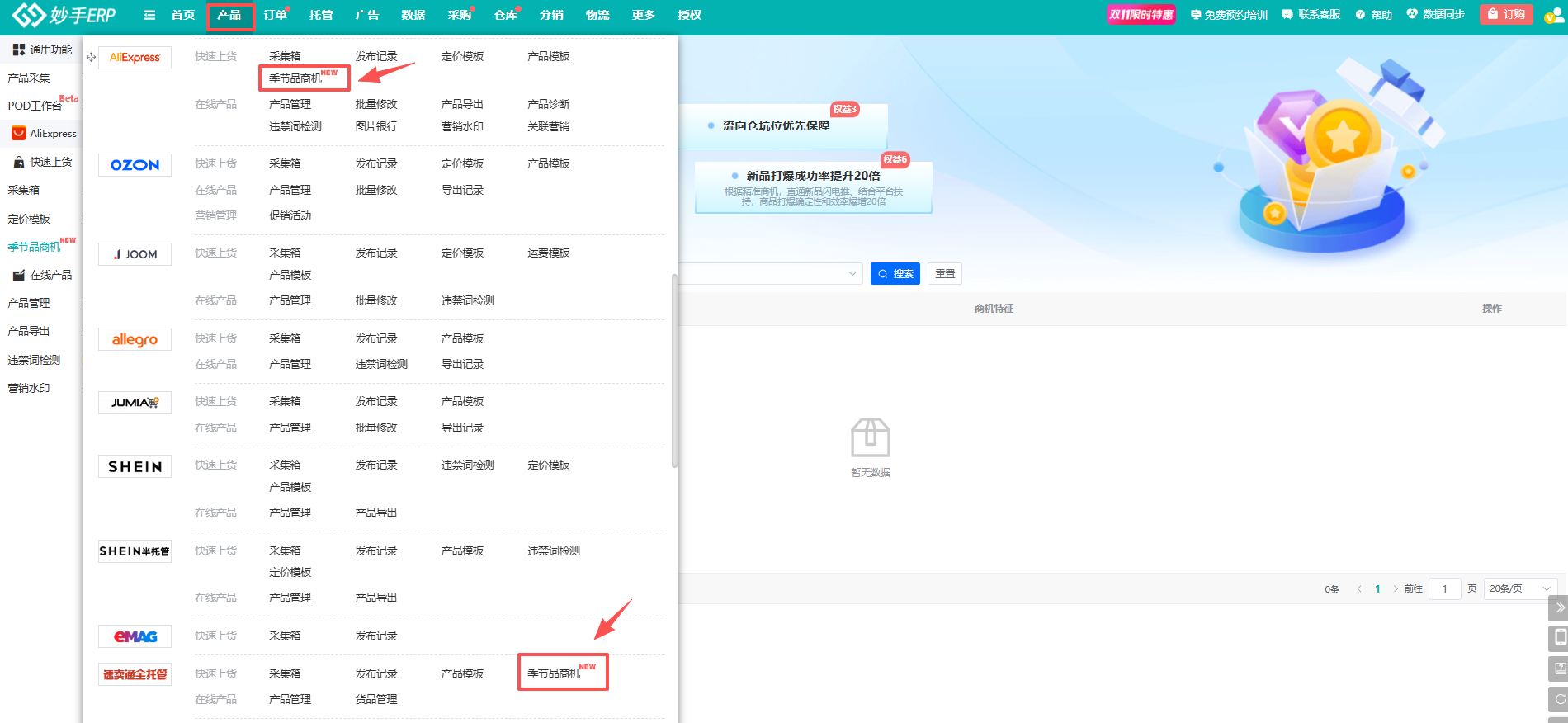The width and height of the screenshot is (1568, 723).
Task: Click the mobile phone floating icon
Action: pos(1559,638)
